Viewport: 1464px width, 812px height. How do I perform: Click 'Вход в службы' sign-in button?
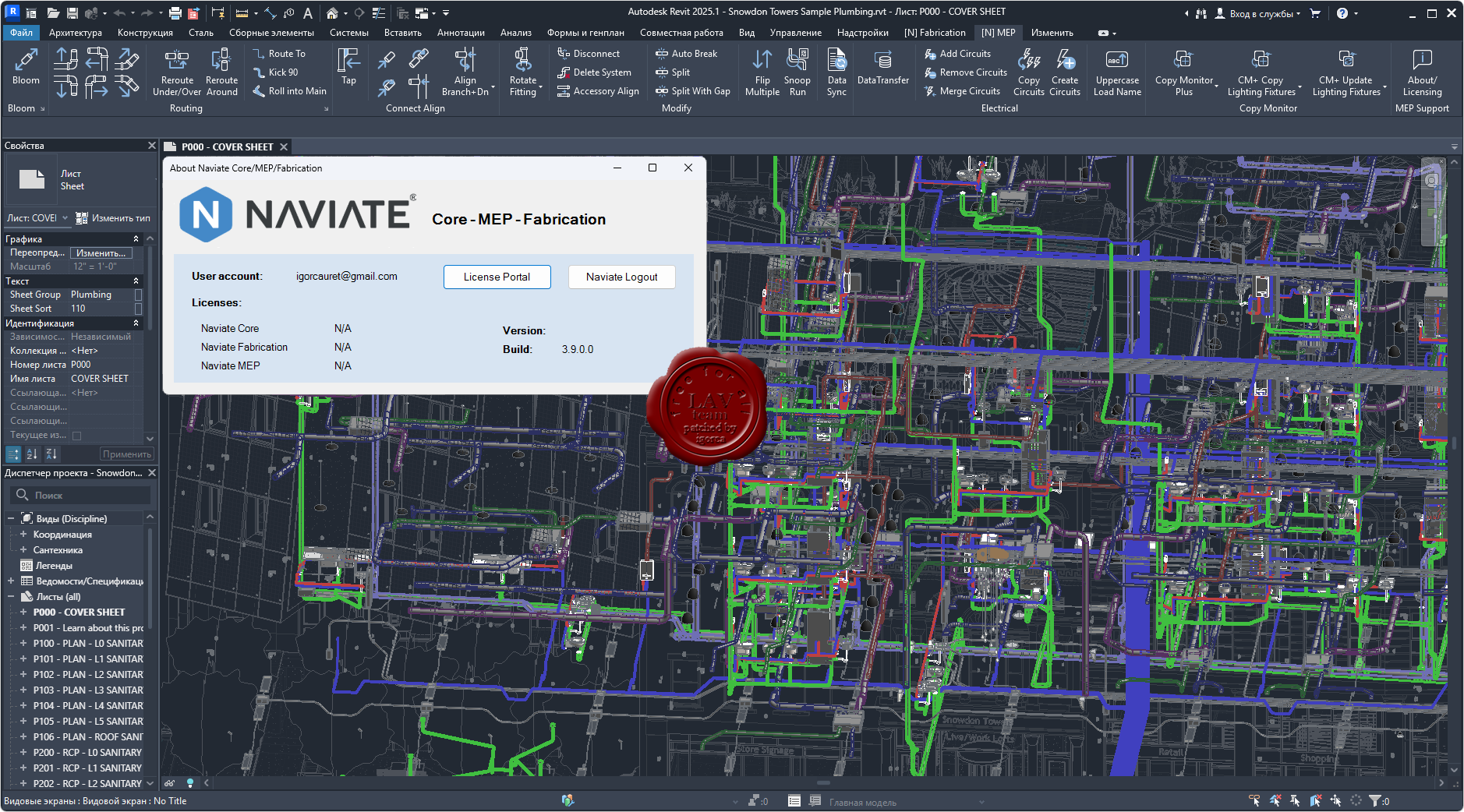click(1258, 13)
